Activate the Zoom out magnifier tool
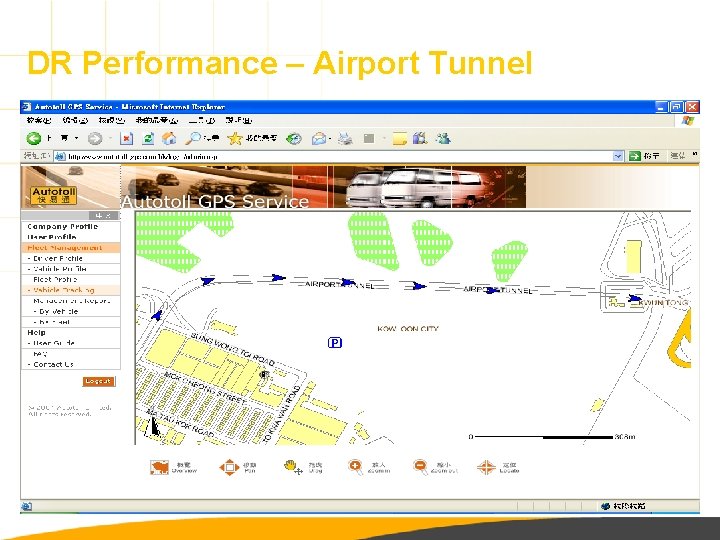The height and width of the screenshot is (540, 720). tap(421, 467)
